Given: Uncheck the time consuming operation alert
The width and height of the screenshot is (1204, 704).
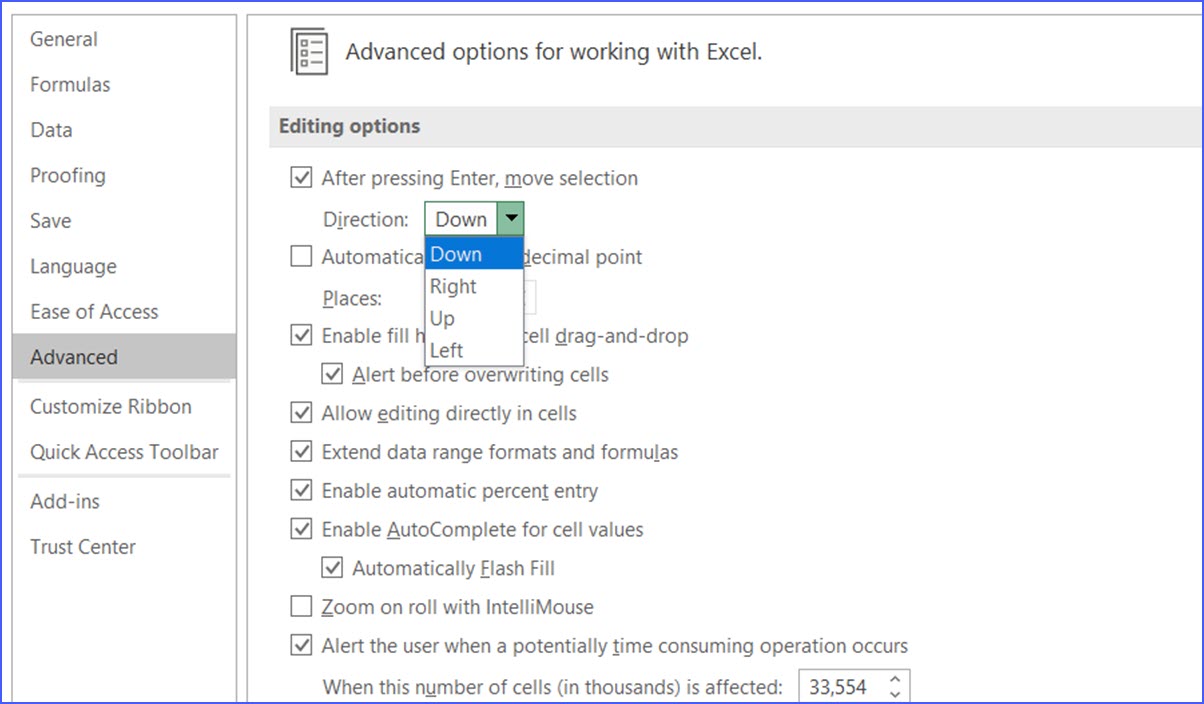Looking at the screenshot, I should pos(301,645).
